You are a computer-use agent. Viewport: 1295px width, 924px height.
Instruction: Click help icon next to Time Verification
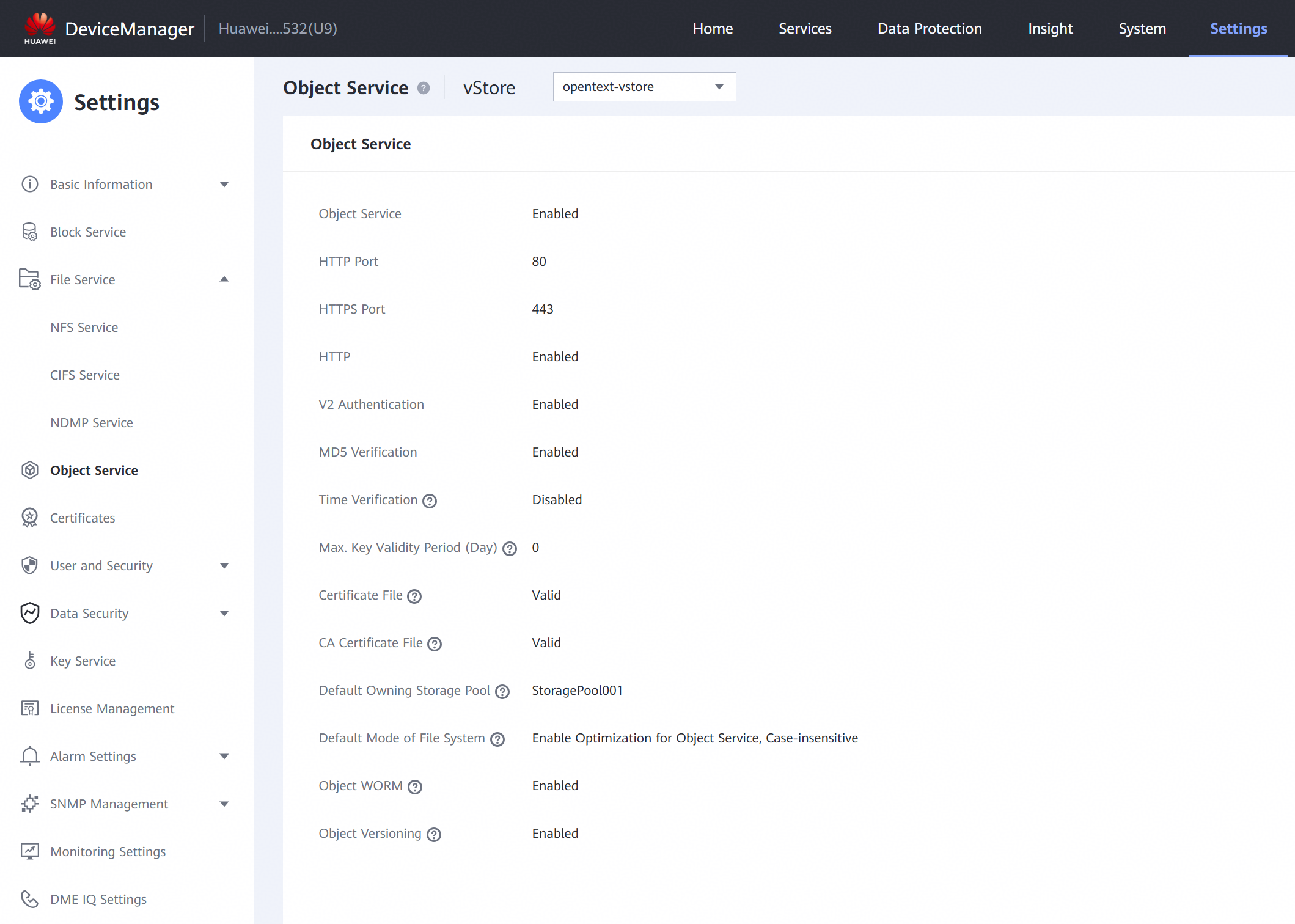(x=430, y=501)
